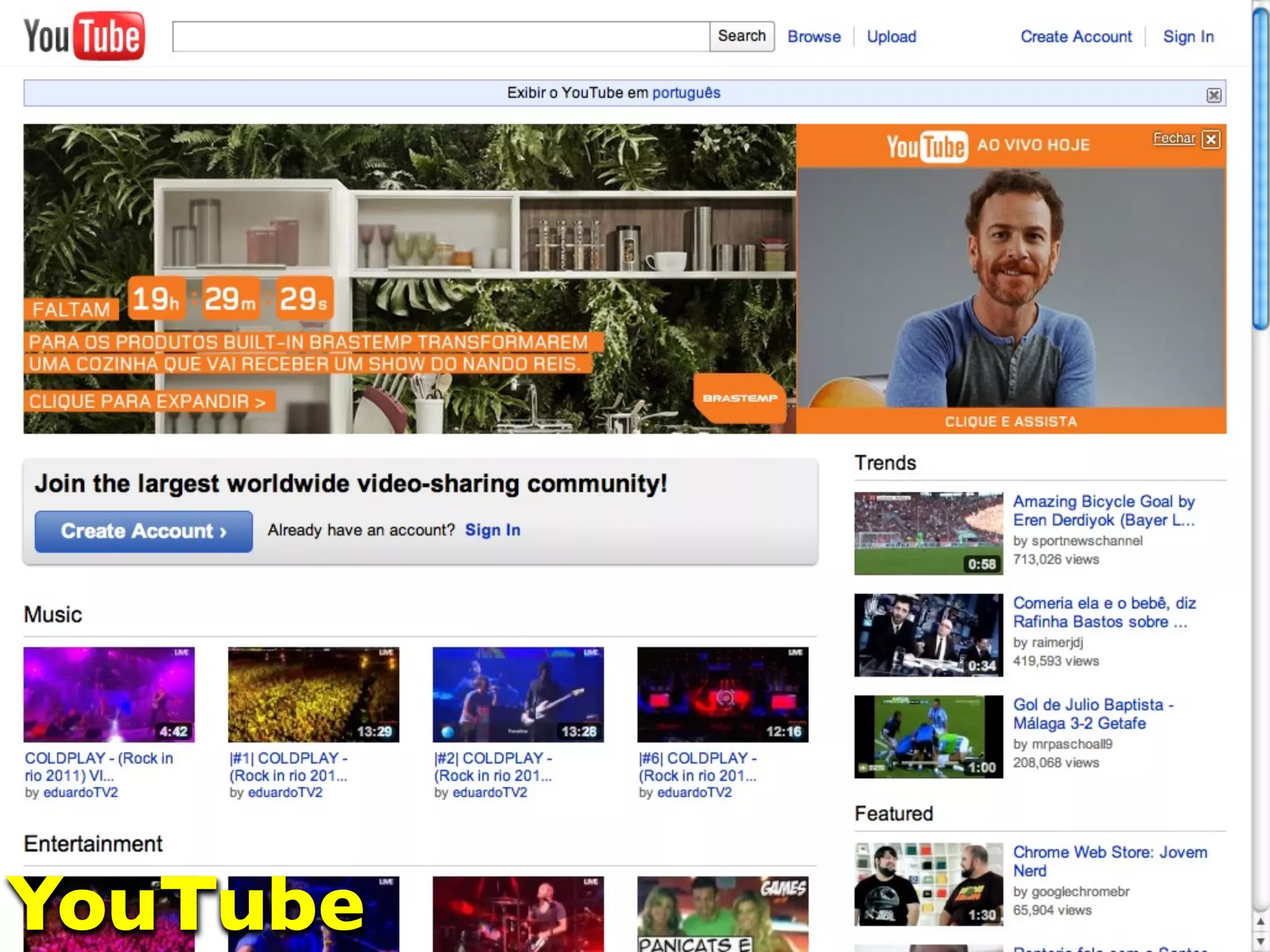Switch language via the português link
Screen dimensions: 1270x952
point(686,93)
